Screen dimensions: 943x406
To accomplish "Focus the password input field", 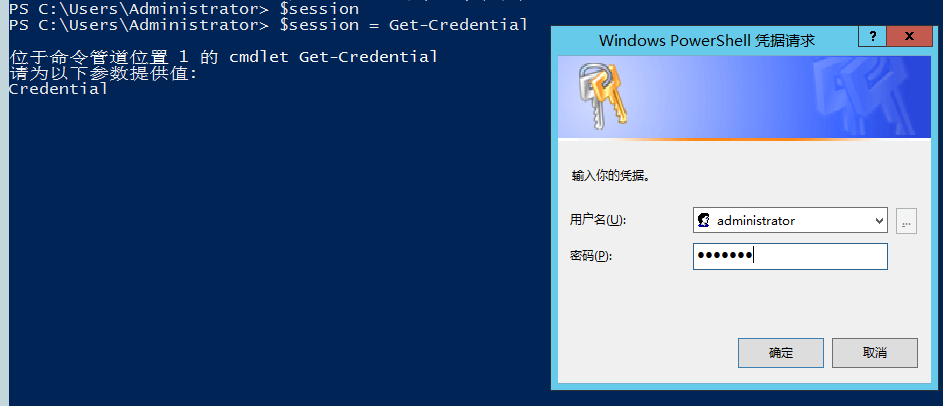I will pyautogui.click(x=790, y=256).
